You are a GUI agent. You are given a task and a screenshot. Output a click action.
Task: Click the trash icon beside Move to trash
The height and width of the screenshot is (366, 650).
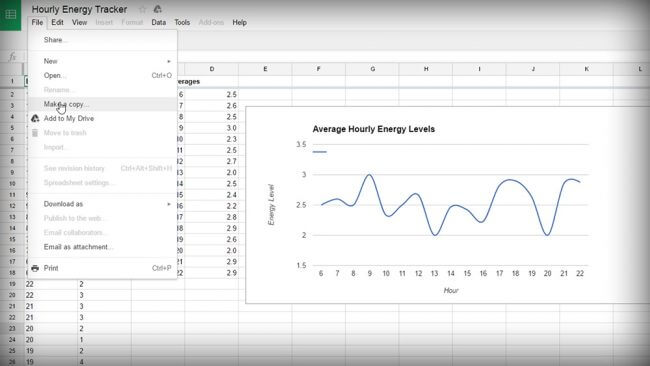point(35,133)
